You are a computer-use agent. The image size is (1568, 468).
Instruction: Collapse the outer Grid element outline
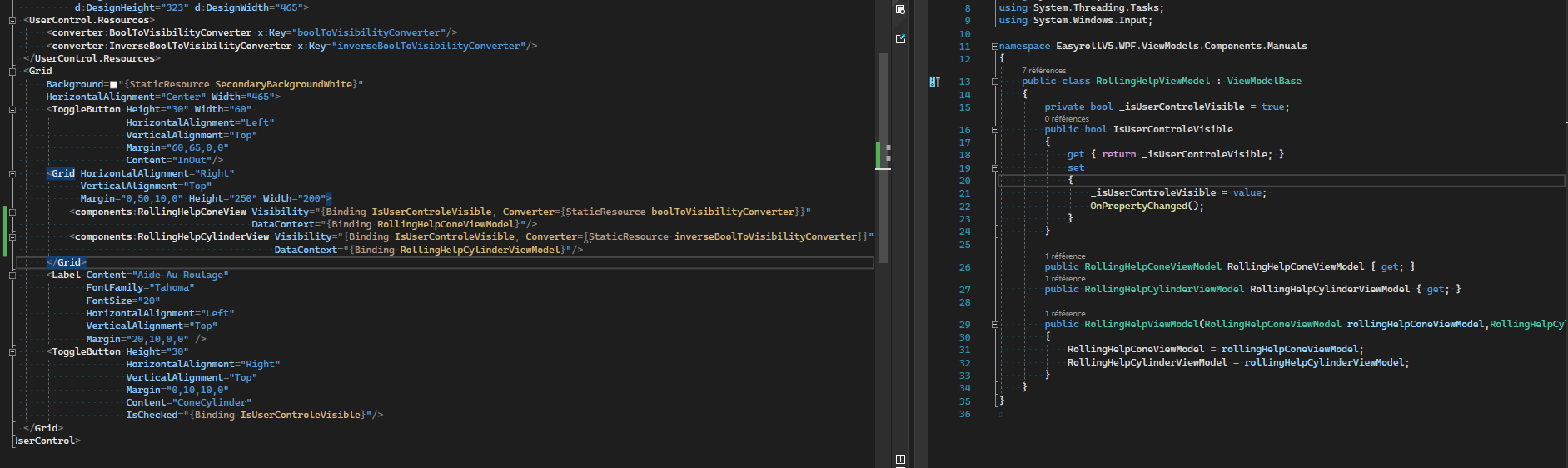[12, 71]
